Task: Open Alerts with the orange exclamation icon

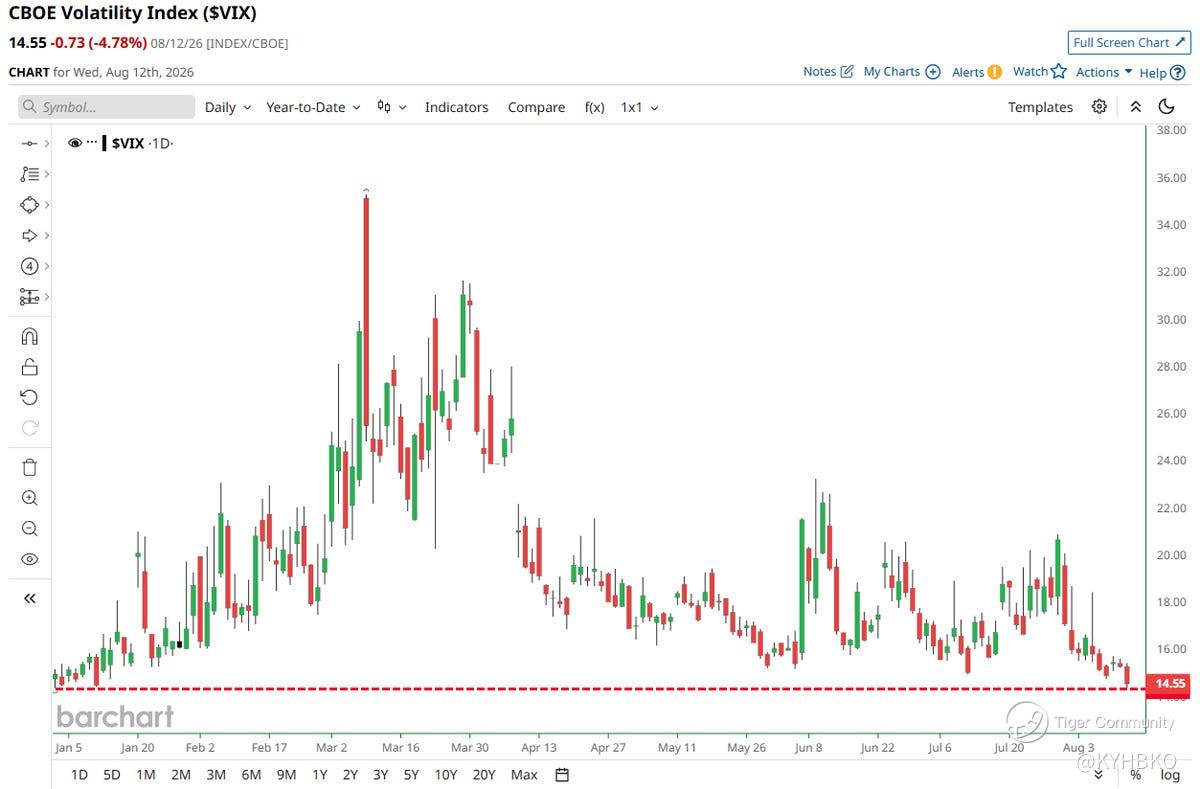Action: coord(994,72)
